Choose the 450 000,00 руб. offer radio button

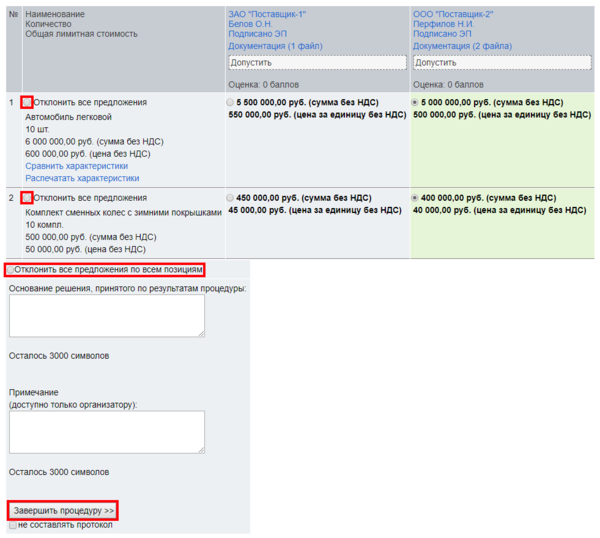click(x=231, y=198)
